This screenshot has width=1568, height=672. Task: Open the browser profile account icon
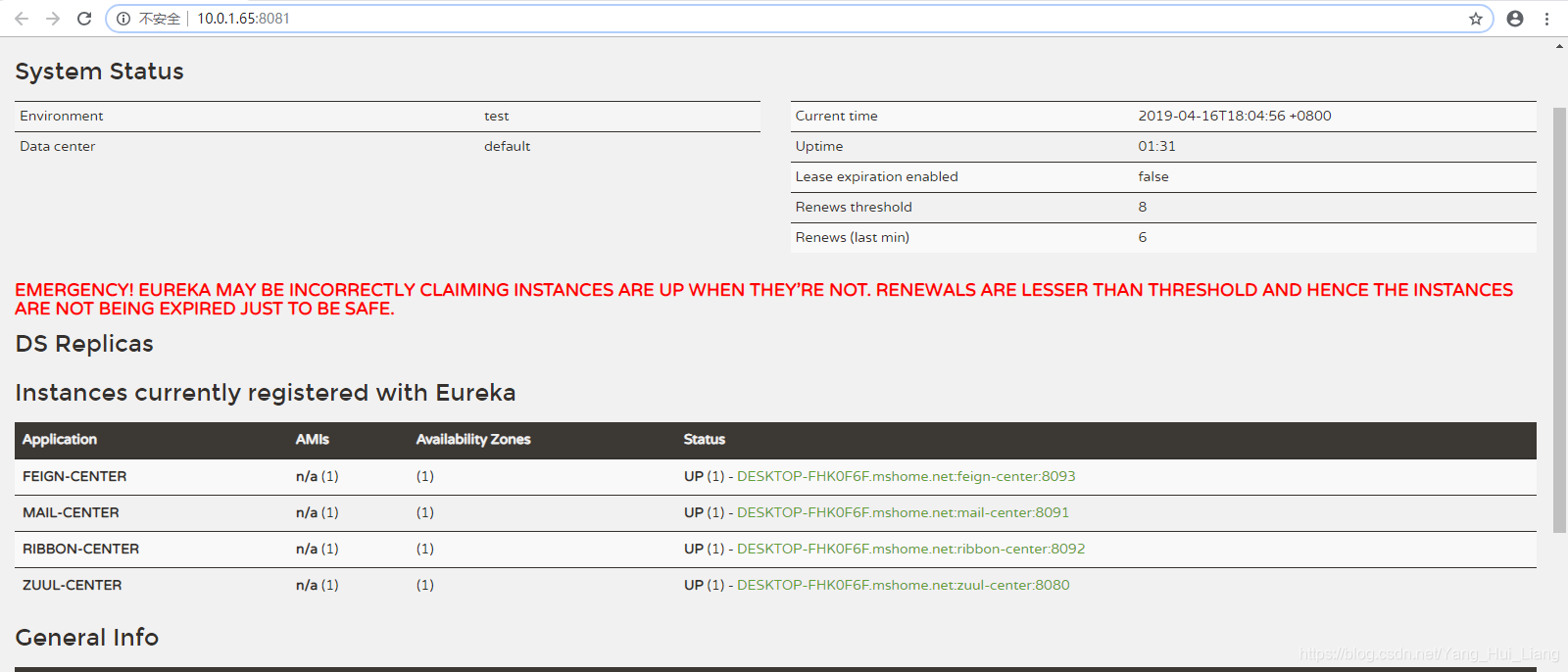click(1515, 19)
